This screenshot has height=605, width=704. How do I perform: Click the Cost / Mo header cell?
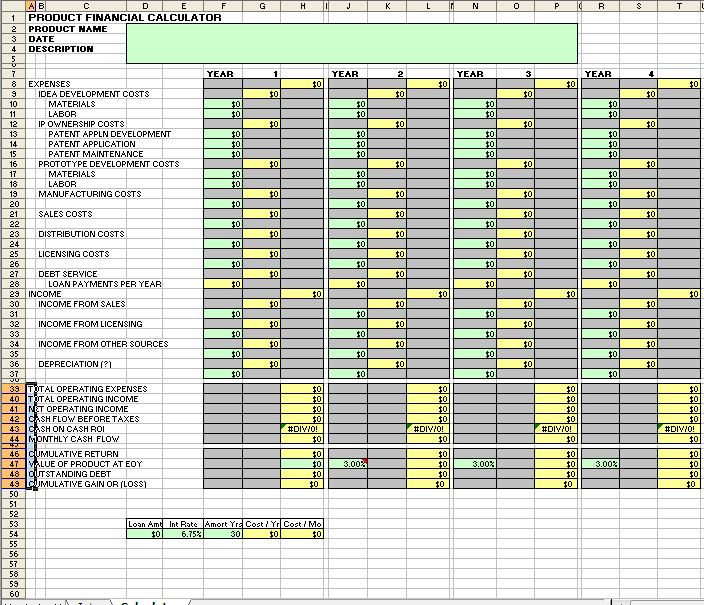302,524
